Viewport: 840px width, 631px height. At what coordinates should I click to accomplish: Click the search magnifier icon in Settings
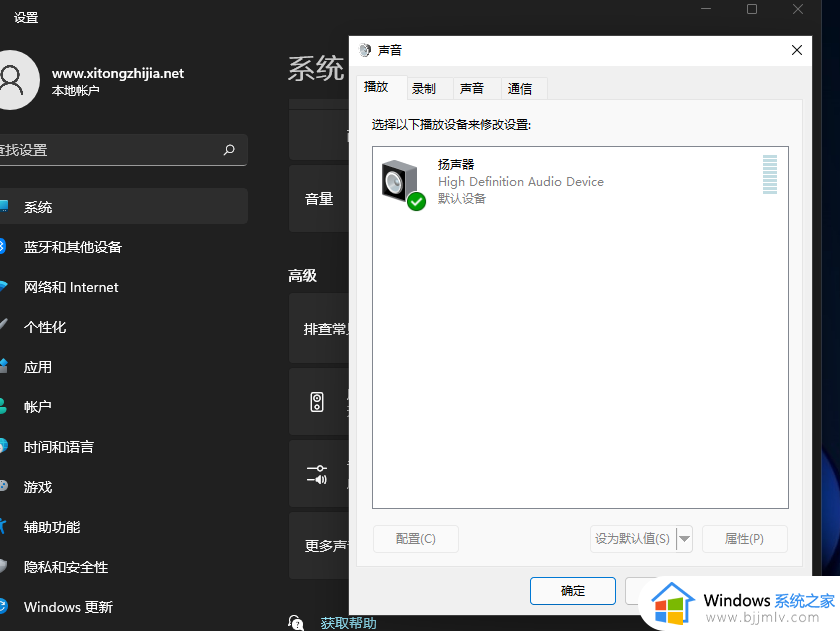click(229, 149)
